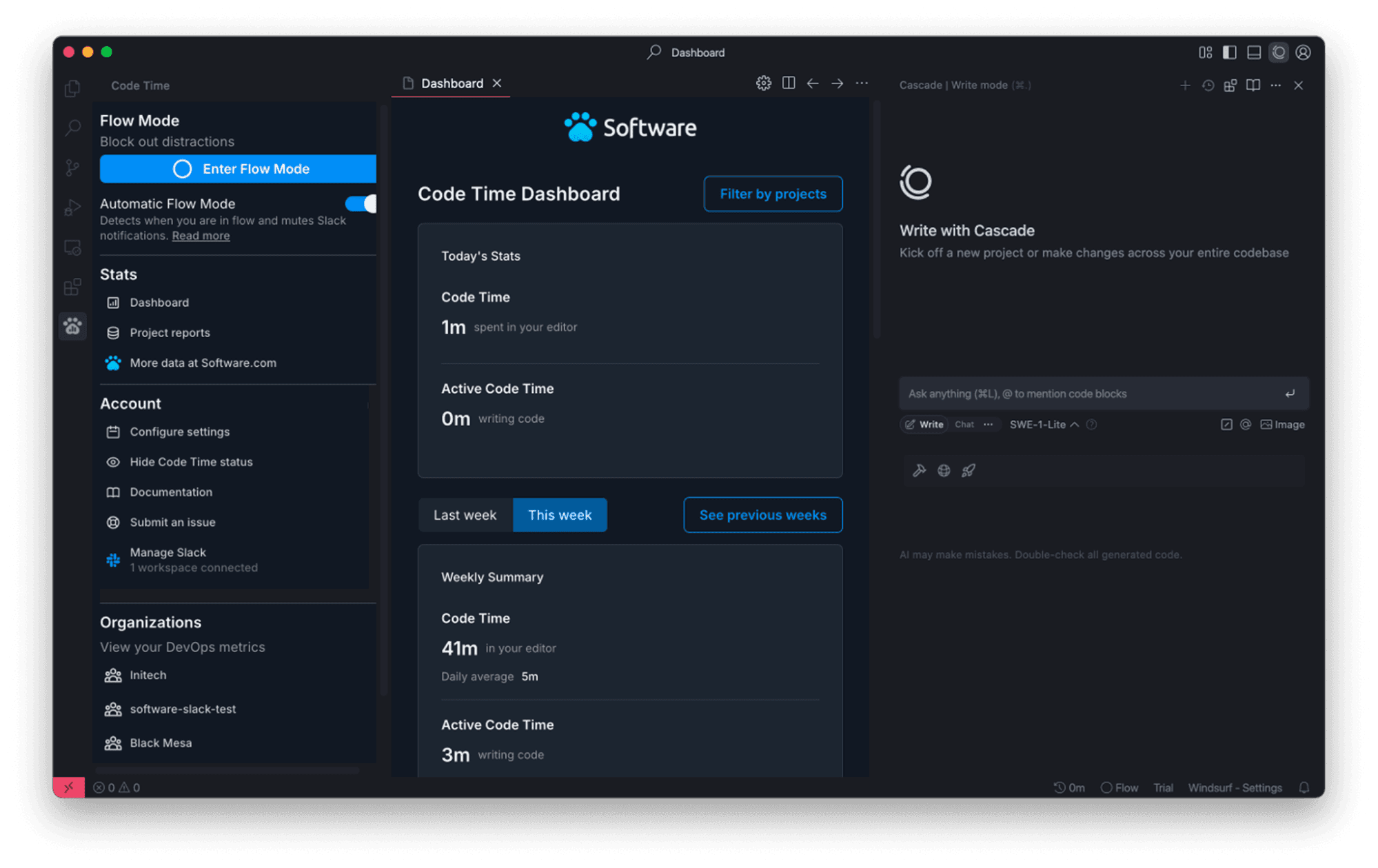The width and height of the screenshot is (1378, 868).
Task: Open Dashboard under Stats
Action: (159, 303)
